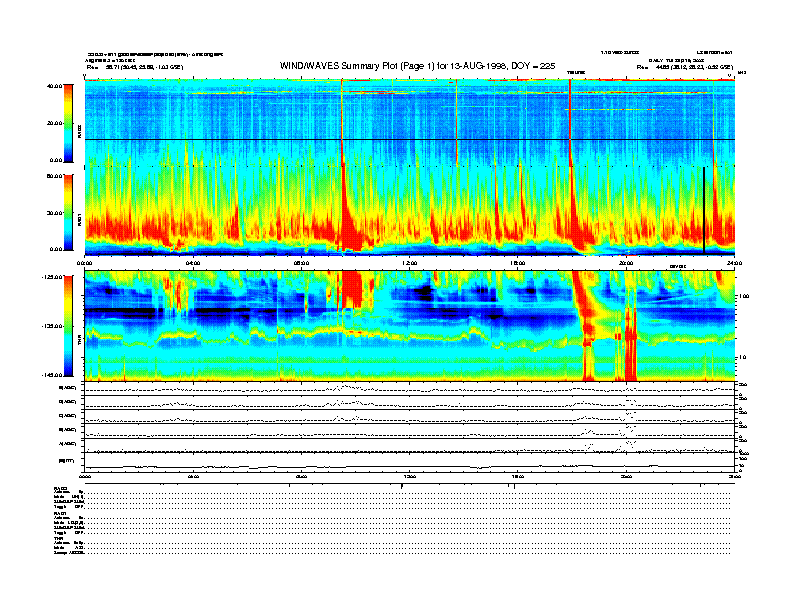This screenshot has width=792, height=612.
Task: Click the A(ADC) line-plot row label
Action: (x=68, y=444)
